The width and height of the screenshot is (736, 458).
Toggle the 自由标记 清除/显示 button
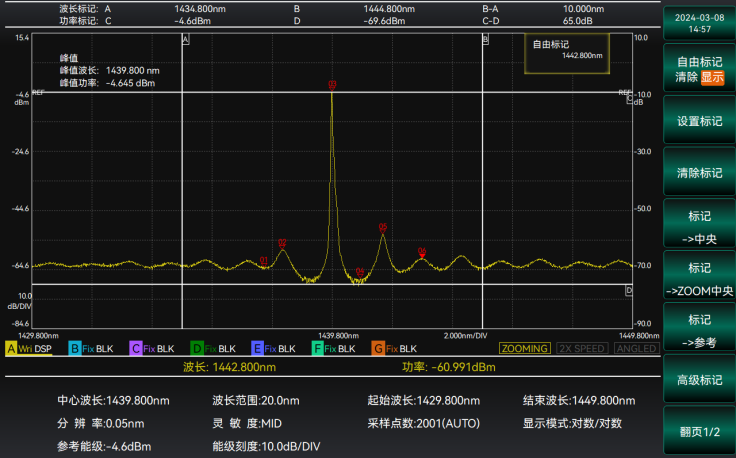coord(699,69)
